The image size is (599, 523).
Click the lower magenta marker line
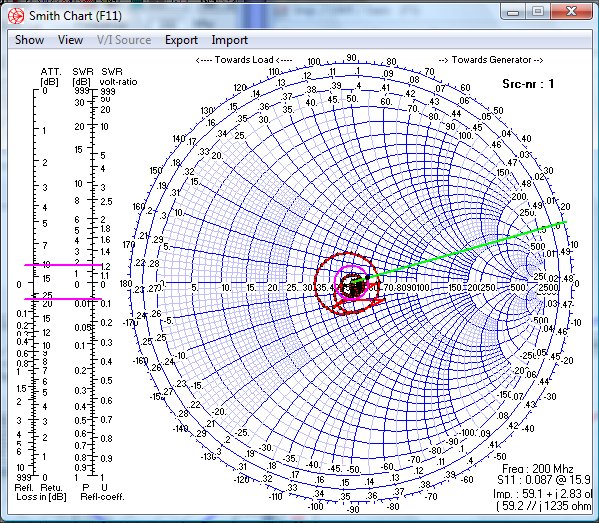click(x=63, y=299)
